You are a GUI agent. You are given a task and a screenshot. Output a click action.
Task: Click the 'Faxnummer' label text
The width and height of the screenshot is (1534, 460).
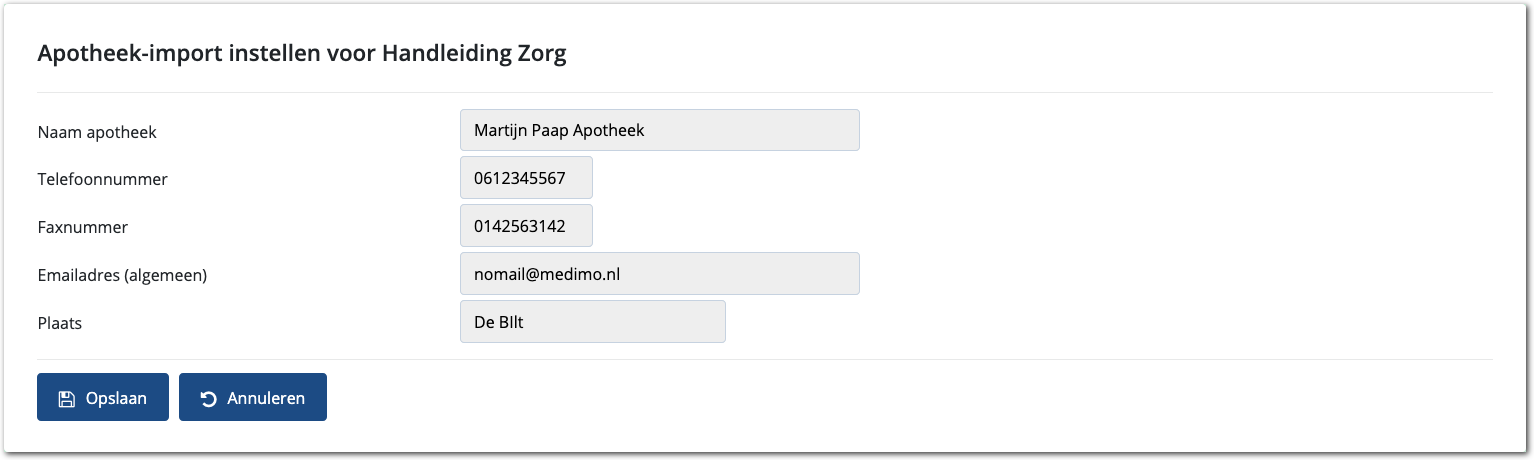[83, 227]
